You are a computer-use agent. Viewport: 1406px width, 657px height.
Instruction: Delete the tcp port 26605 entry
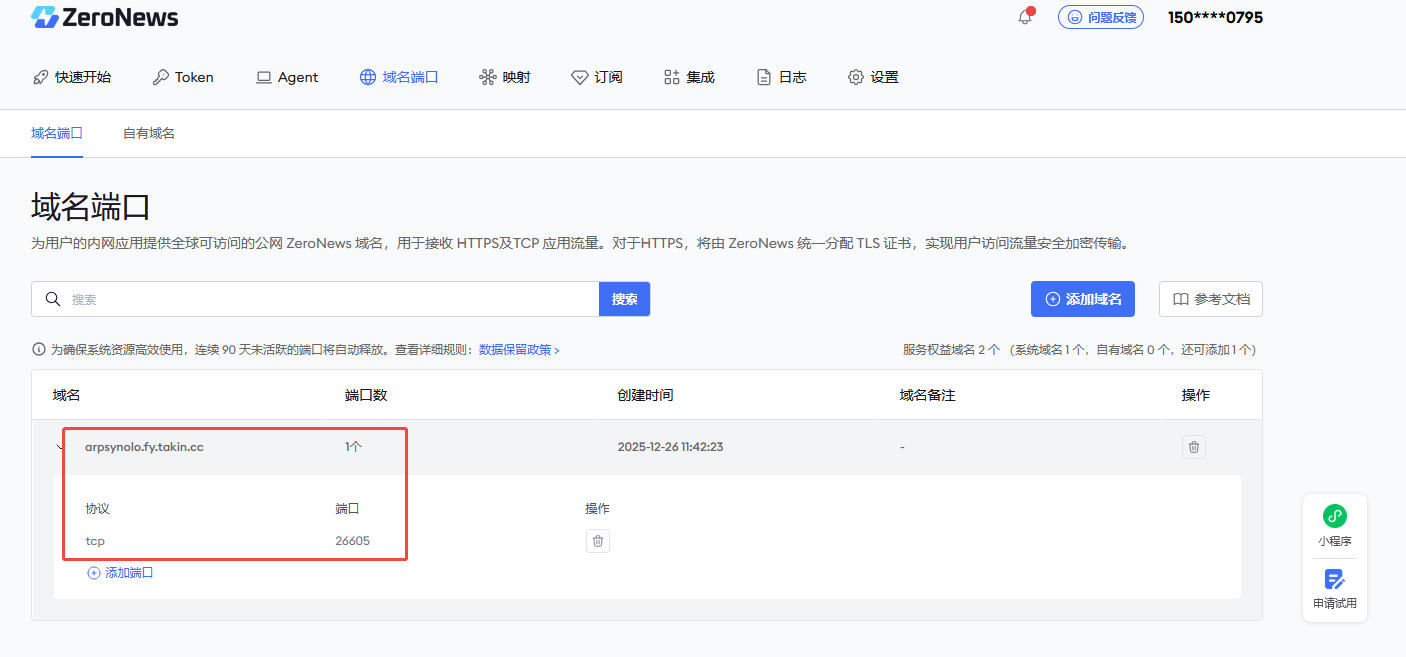(x=597, y=541)
